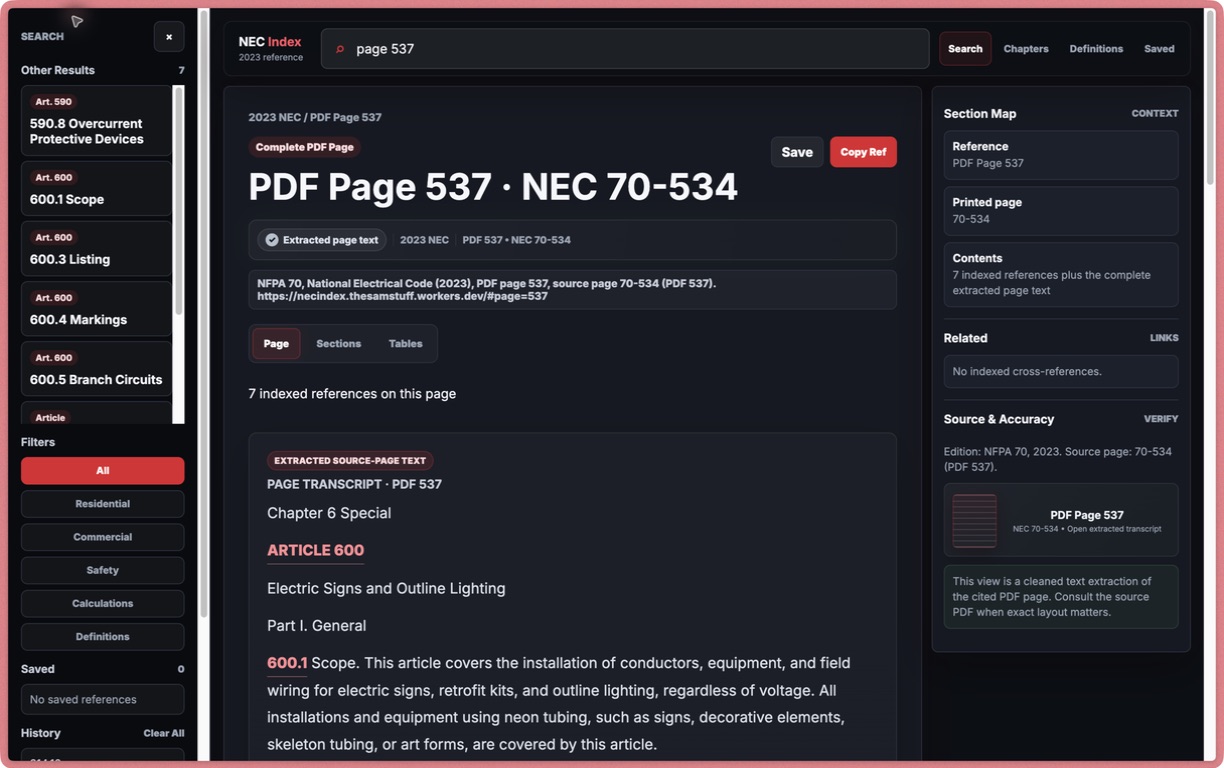The width and height of the screenshot is (1224, 768).
Task: Click the 2023 NEC / PDF Page 537 breadcrumb
Action: click(x=315, y=117)
